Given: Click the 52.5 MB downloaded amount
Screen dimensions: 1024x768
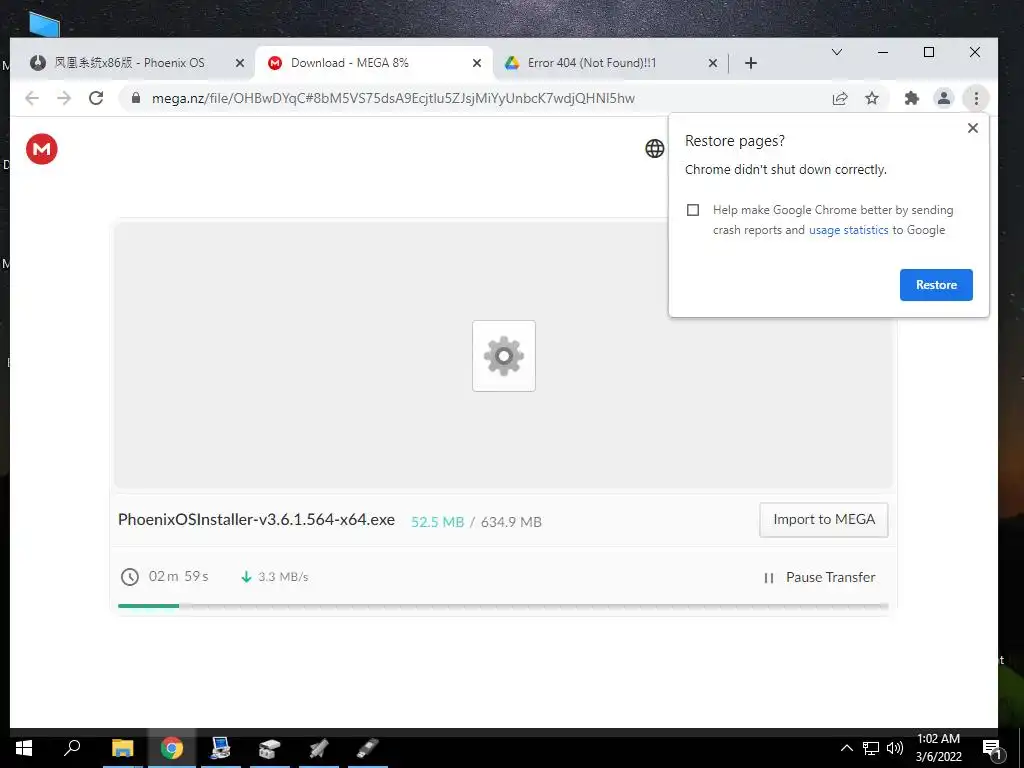Looking at the screenshot, I should (438, 522).
